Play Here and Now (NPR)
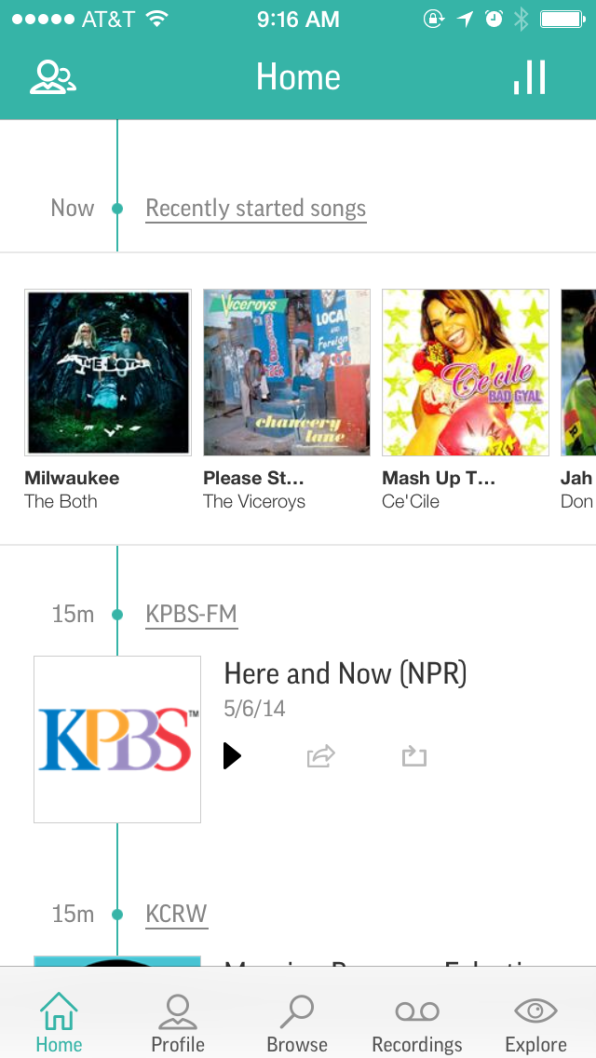596x1058 pixels. click(232, 756)
